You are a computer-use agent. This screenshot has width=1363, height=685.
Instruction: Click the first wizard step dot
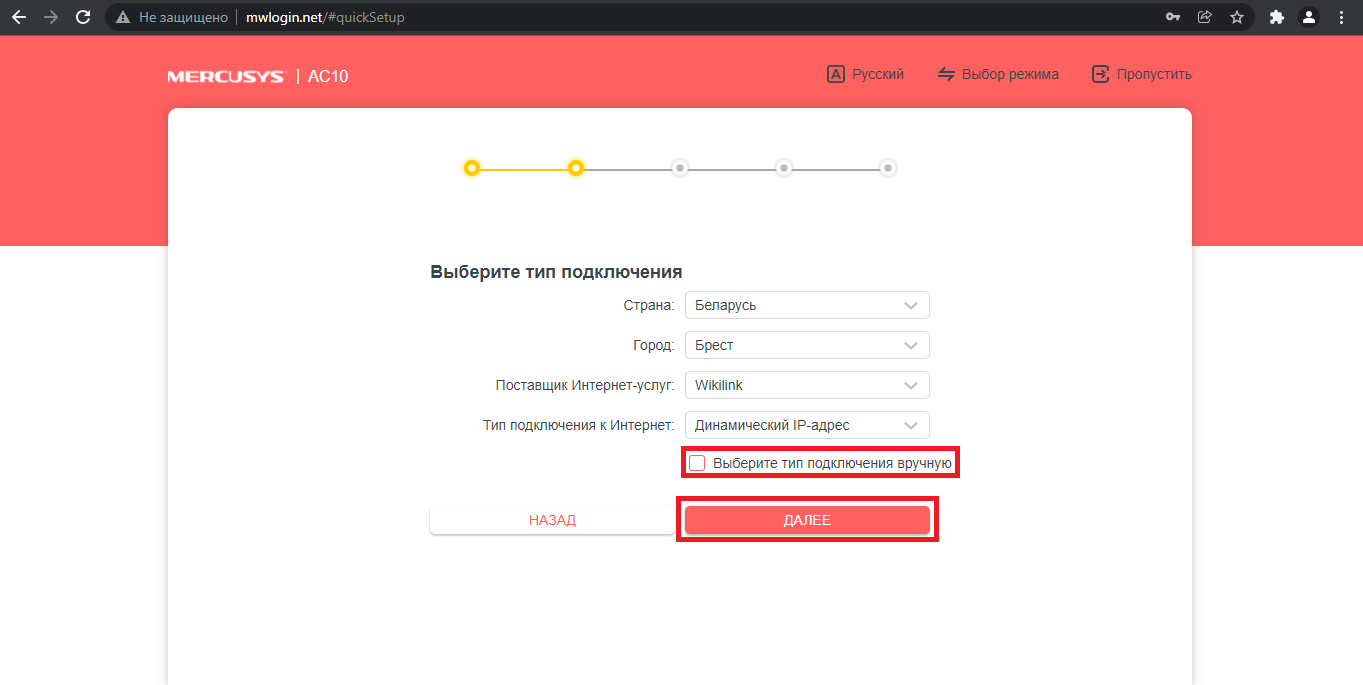[472, 168]
